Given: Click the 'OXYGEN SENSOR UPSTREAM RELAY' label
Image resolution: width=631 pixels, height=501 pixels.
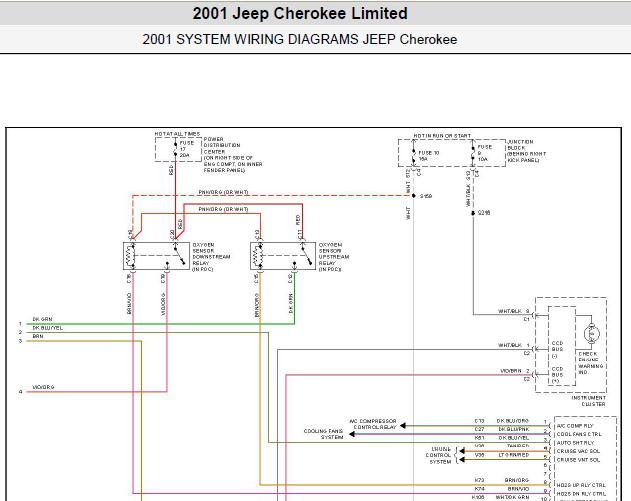Looking at the screenshot, I should click(x=334, y=257).
